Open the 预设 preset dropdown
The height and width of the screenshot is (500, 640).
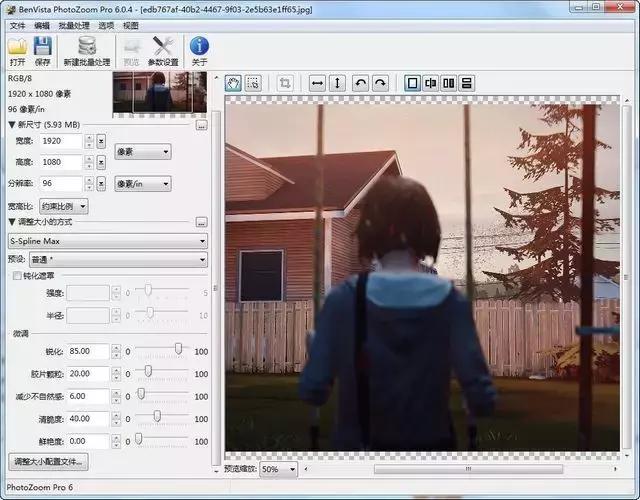pyautogui.click(x=118, y=260)
